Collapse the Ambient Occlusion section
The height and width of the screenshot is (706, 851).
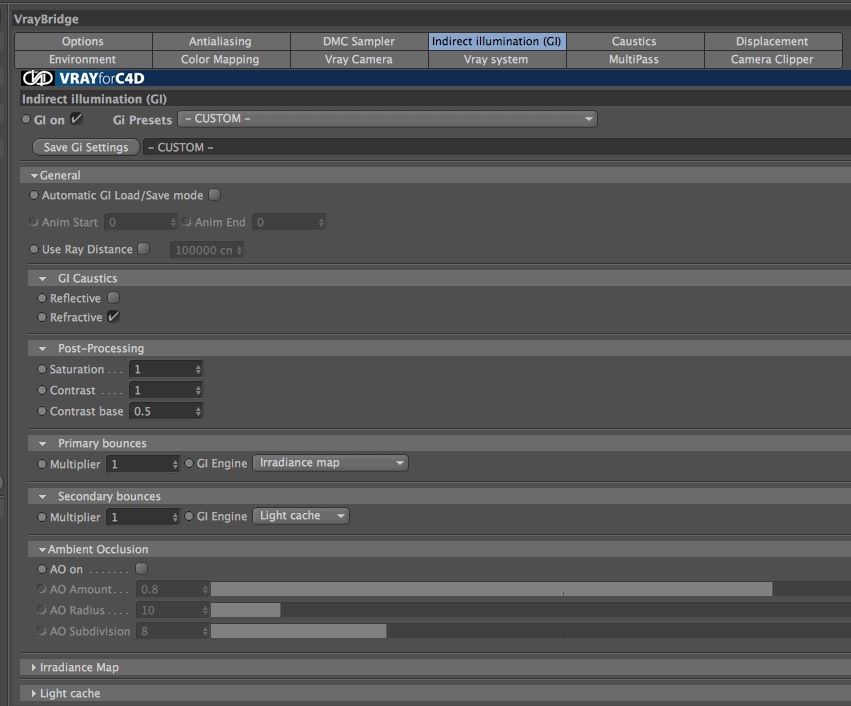42,549
